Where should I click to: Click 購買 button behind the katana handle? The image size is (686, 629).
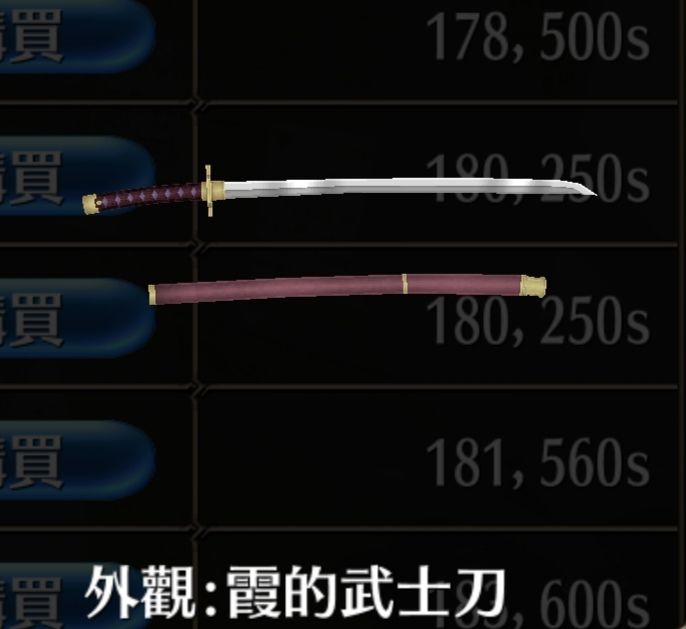77,176
